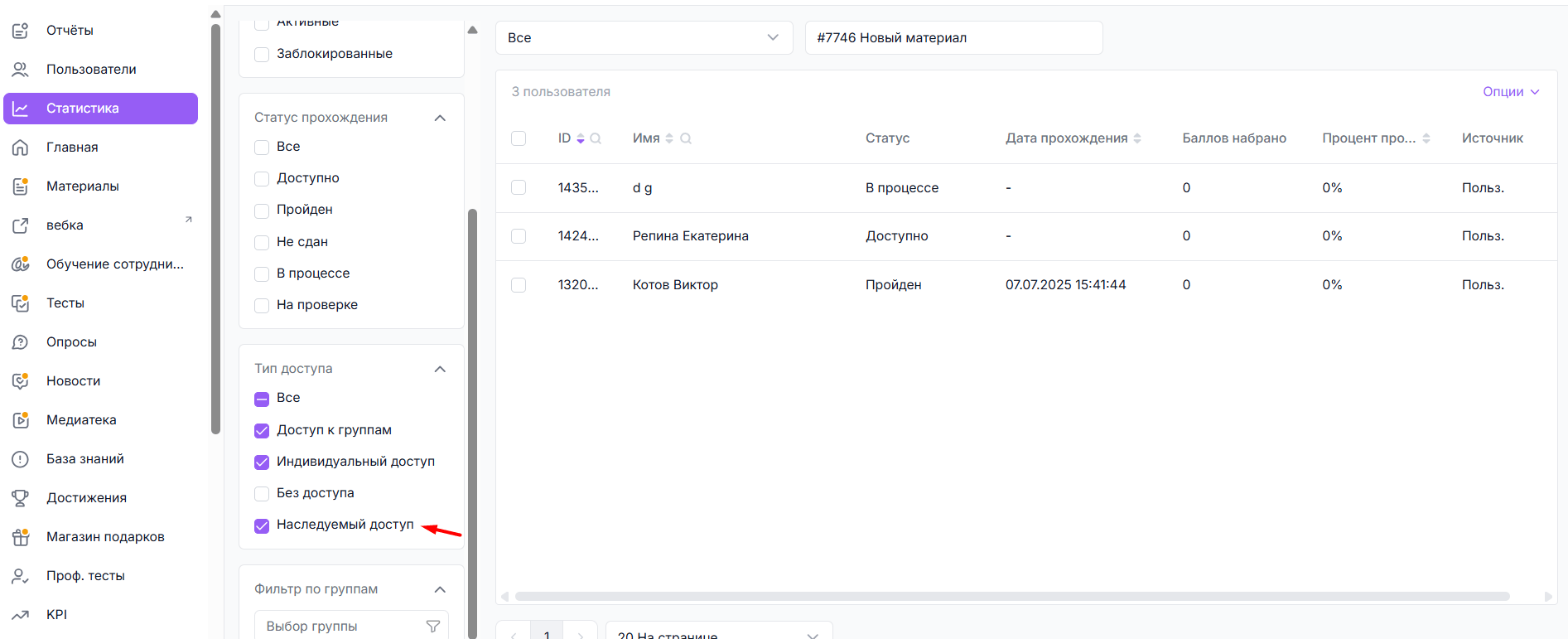This screenshot has width=1568, height=639.
Task: Click the Tests sidebar icon
Action: pyautogui.click(x=21, y=303)
